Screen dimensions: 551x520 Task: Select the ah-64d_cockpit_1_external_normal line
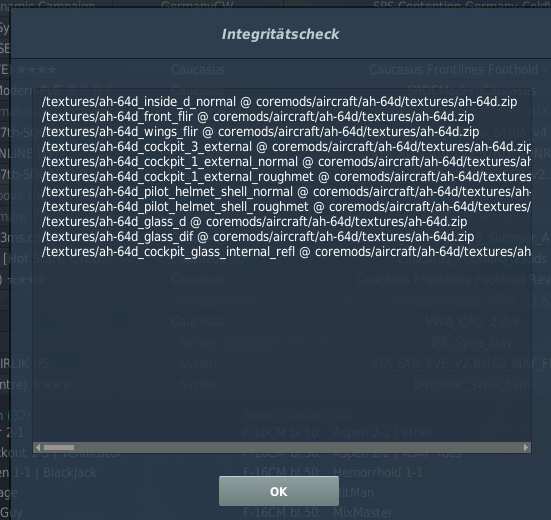coord(286,162)
